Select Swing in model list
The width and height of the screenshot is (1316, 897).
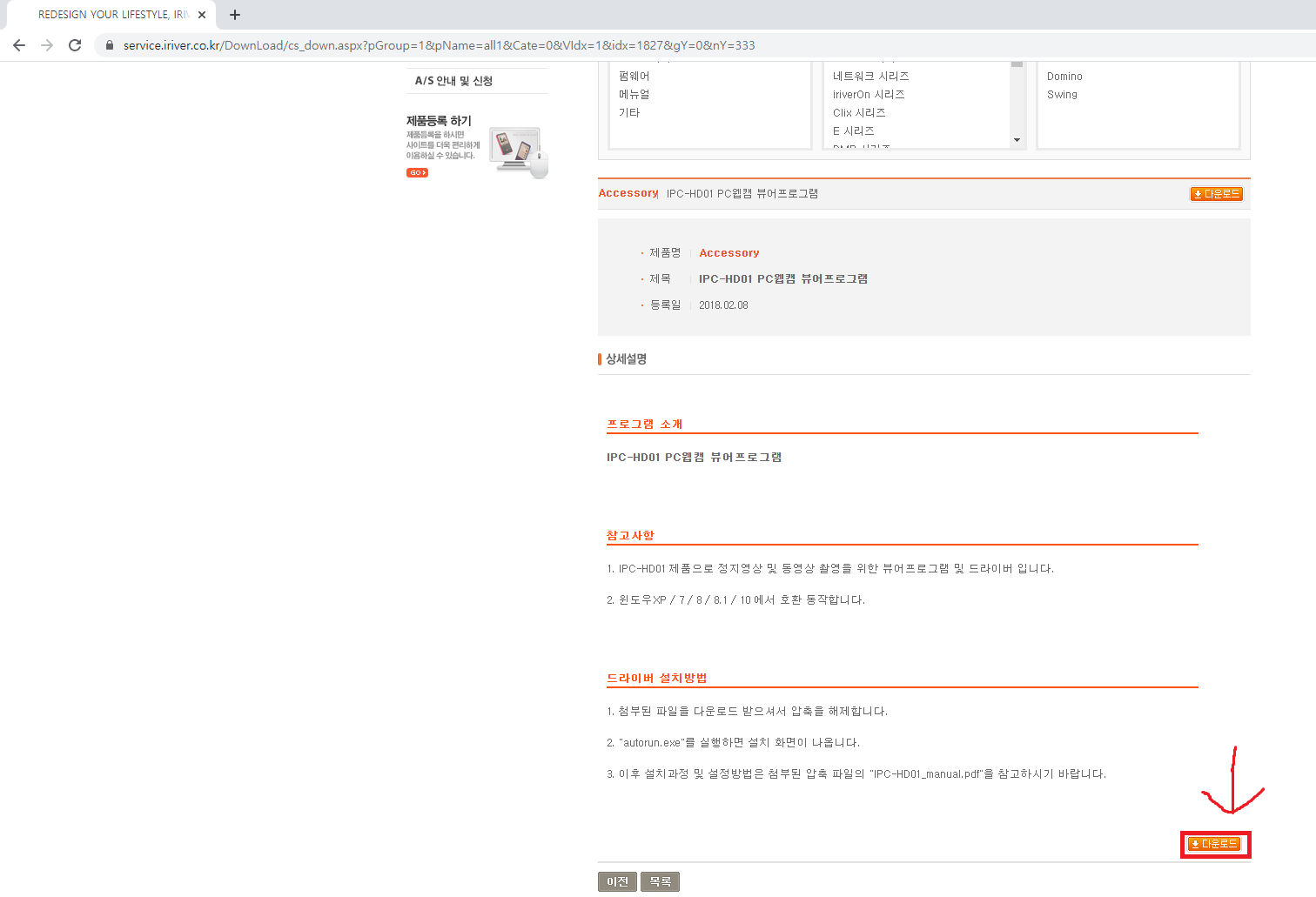[x=1062, y=95]
